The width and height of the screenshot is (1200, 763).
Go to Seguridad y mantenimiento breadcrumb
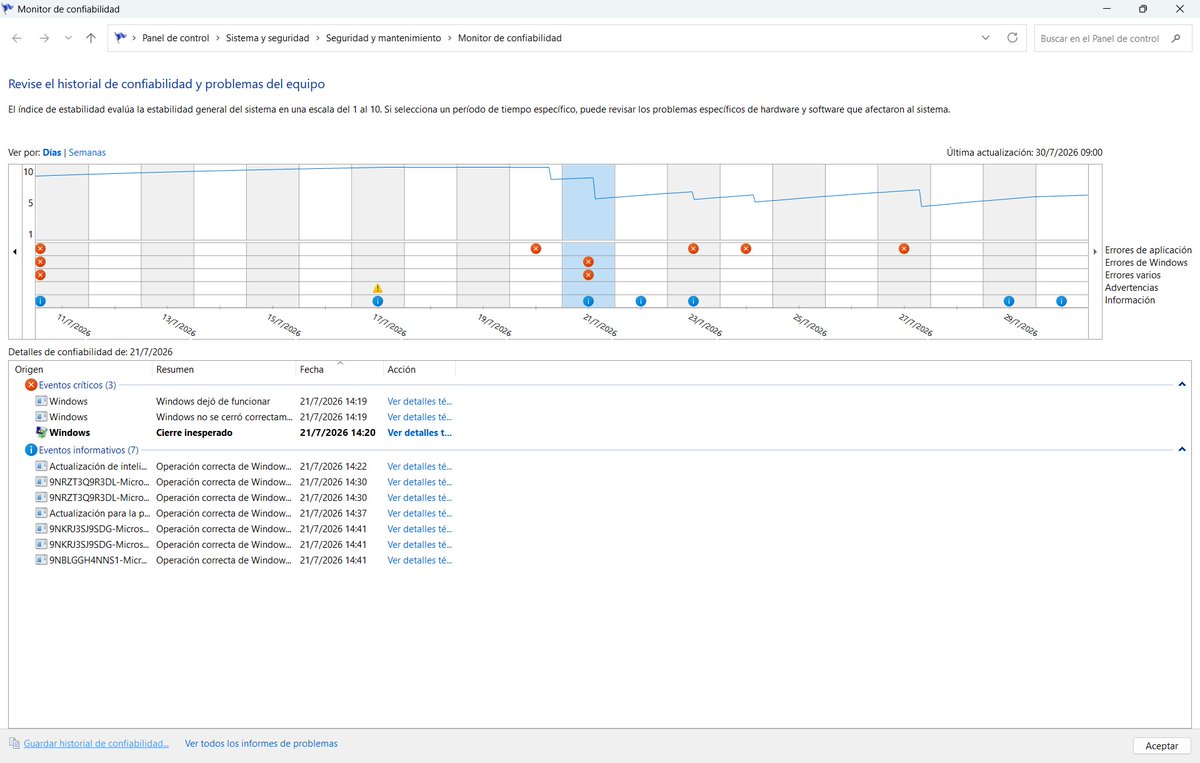(384, 38)
